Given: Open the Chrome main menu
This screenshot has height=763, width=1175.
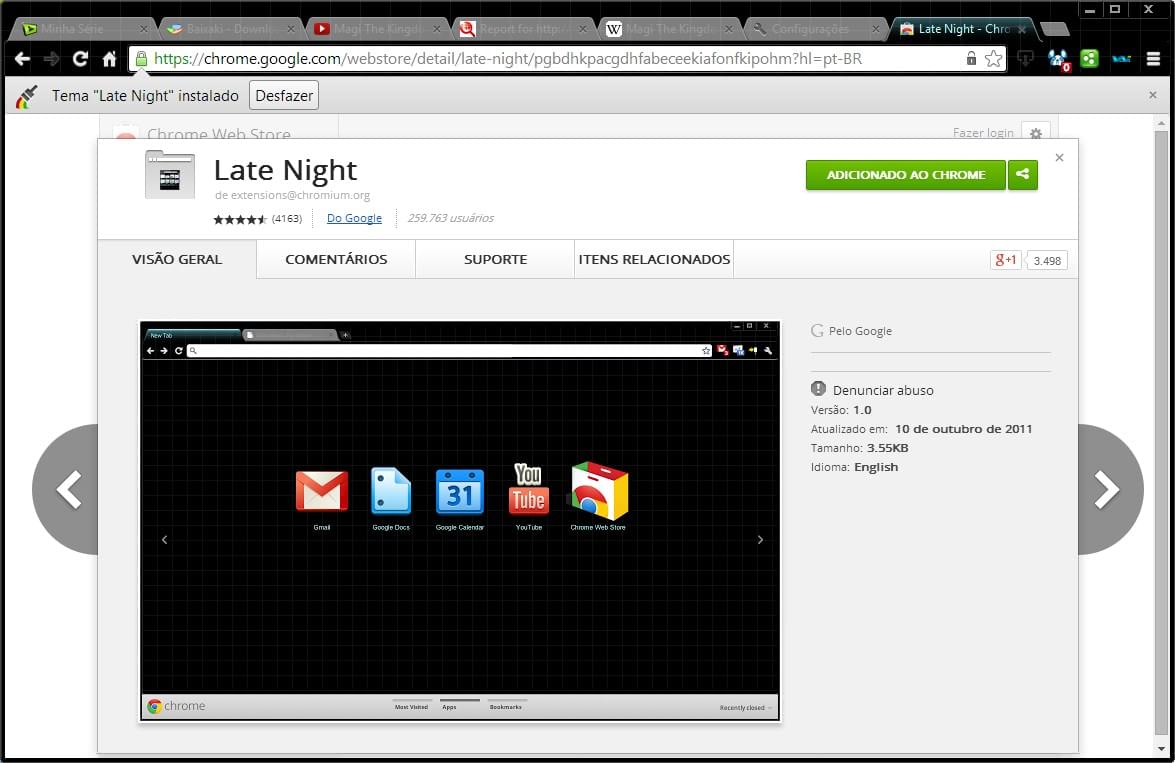Looking at the screenshot, I should (x=1153, y=58).
